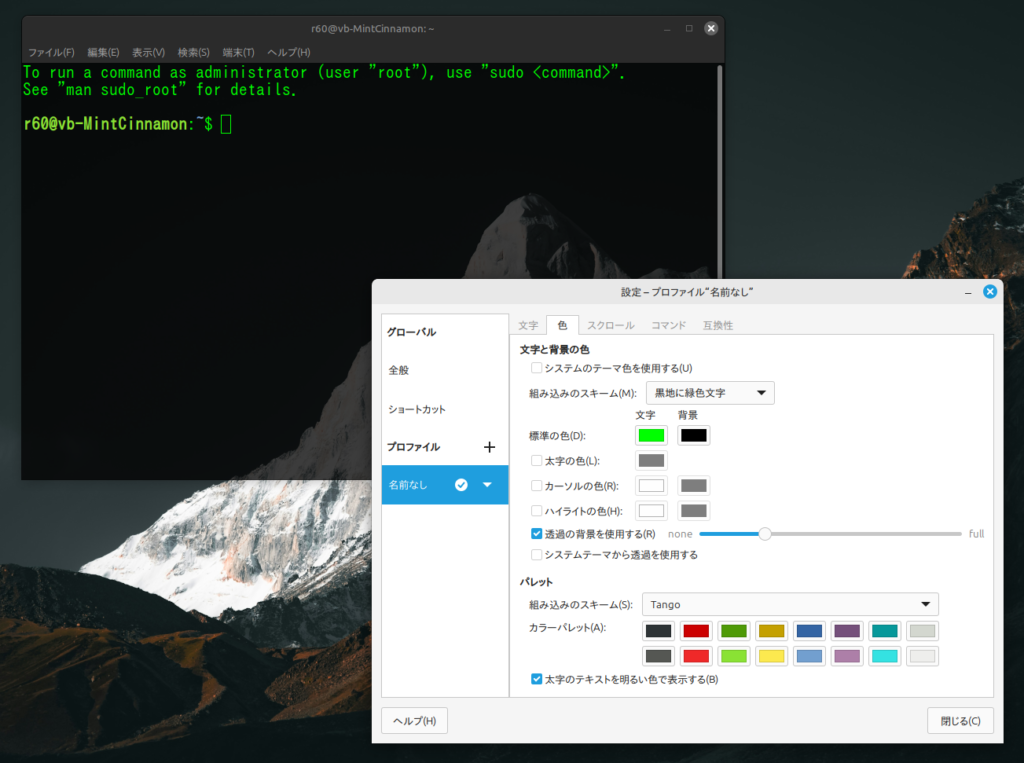Image resolution: width=1024 pixels, height=763 pixels.
Task: Toggle 太字のテキストを明るい色で表示する checkbox
Action: pos(537,679)
